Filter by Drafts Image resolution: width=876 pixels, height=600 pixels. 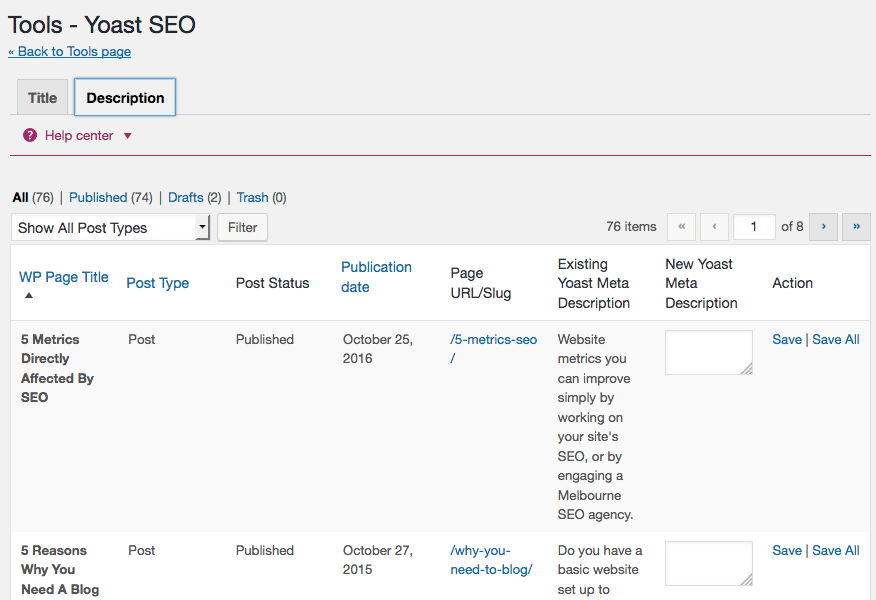(x=185, y=198)
